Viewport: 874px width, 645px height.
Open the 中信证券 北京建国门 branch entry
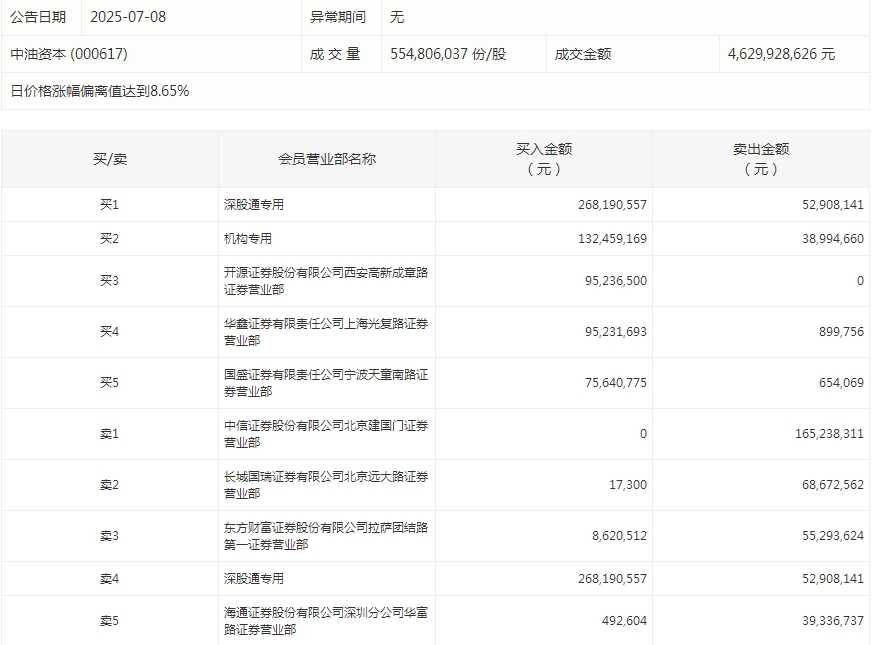tap(326, 434)
